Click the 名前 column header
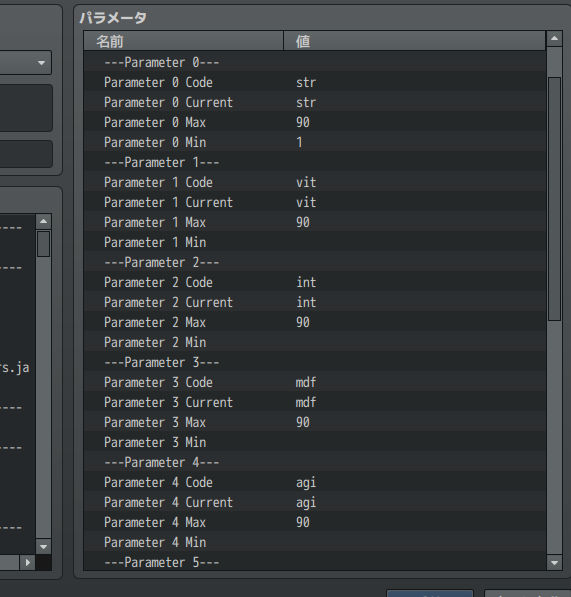The height and width of the screenshot is (597, 571). (x=183, y=41)
